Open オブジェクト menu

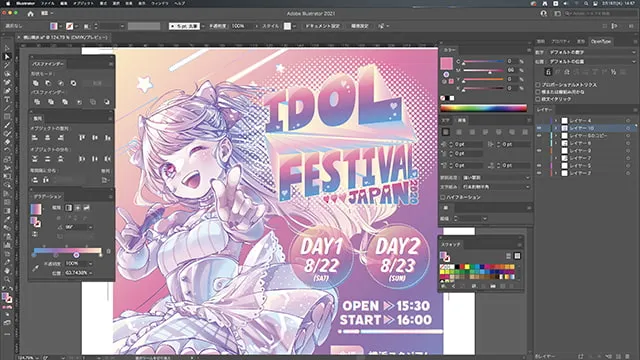tap(83, 3)
